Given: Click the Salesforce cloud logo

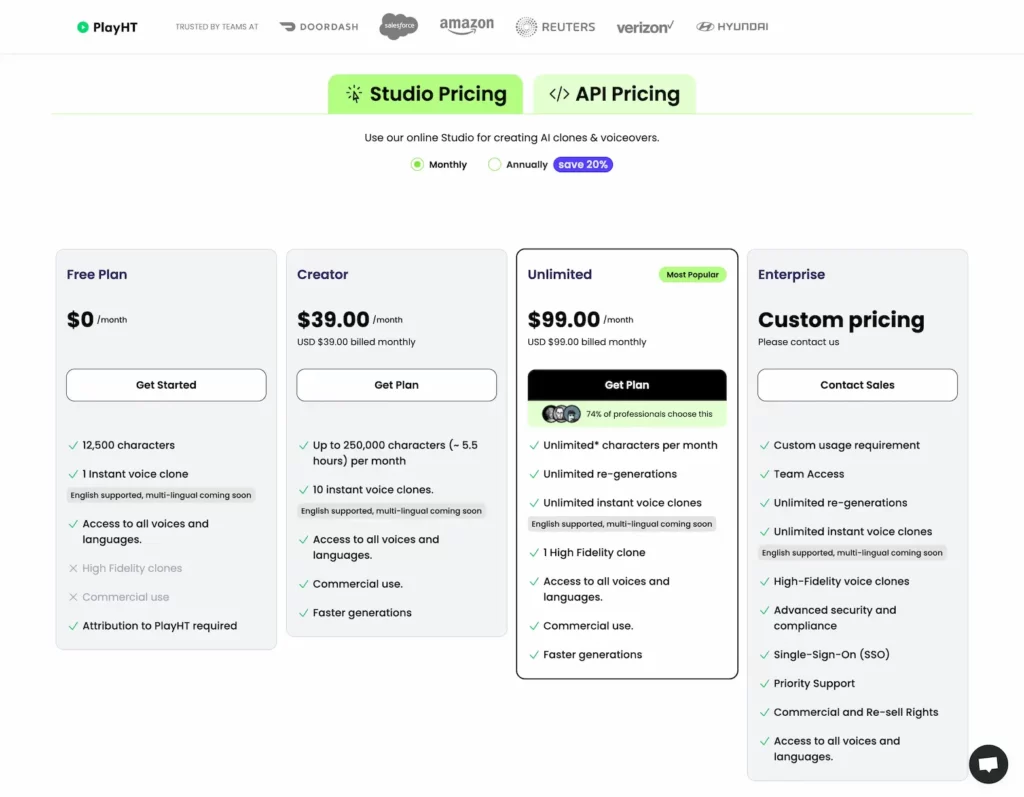Looking at the screenshot, I should [398, 26].
